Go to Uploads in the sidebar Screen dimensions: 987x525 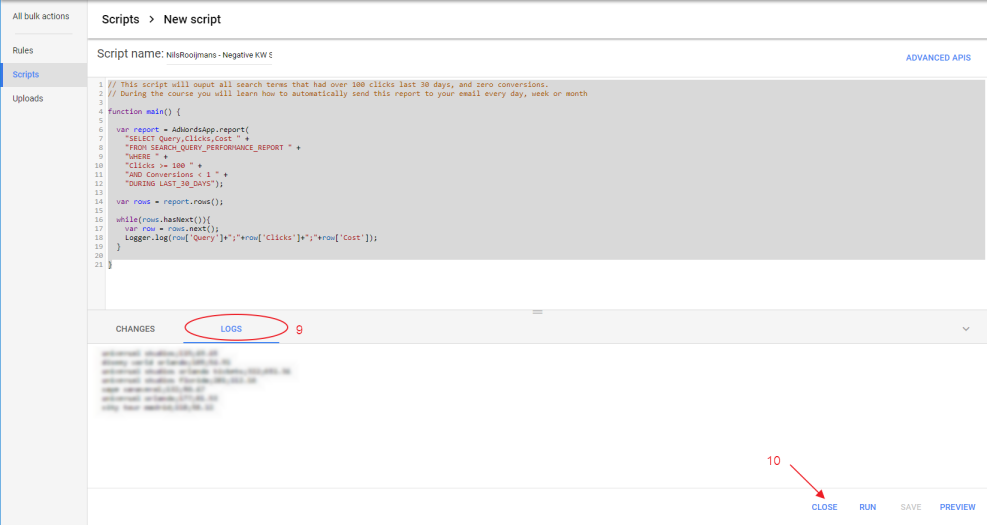(x=28, y=98)
